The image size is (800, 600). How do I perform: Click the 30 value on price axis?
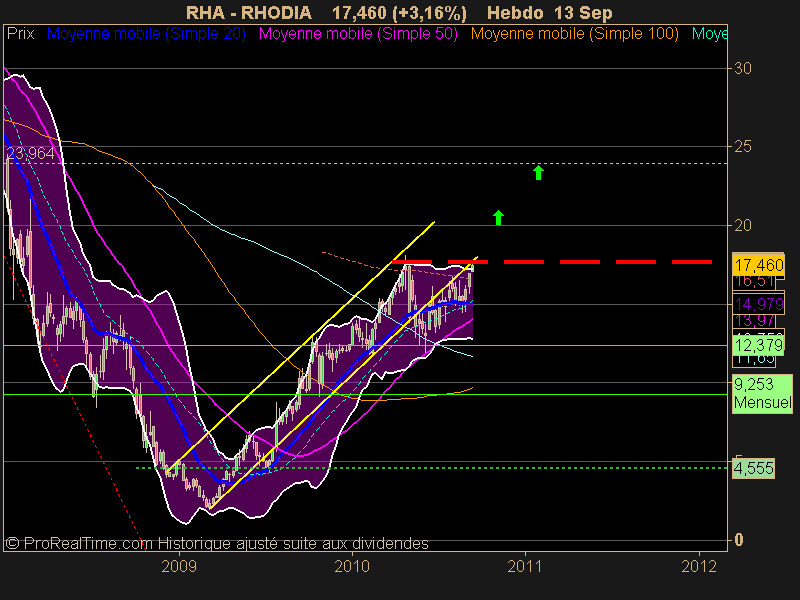click(742, 68)
